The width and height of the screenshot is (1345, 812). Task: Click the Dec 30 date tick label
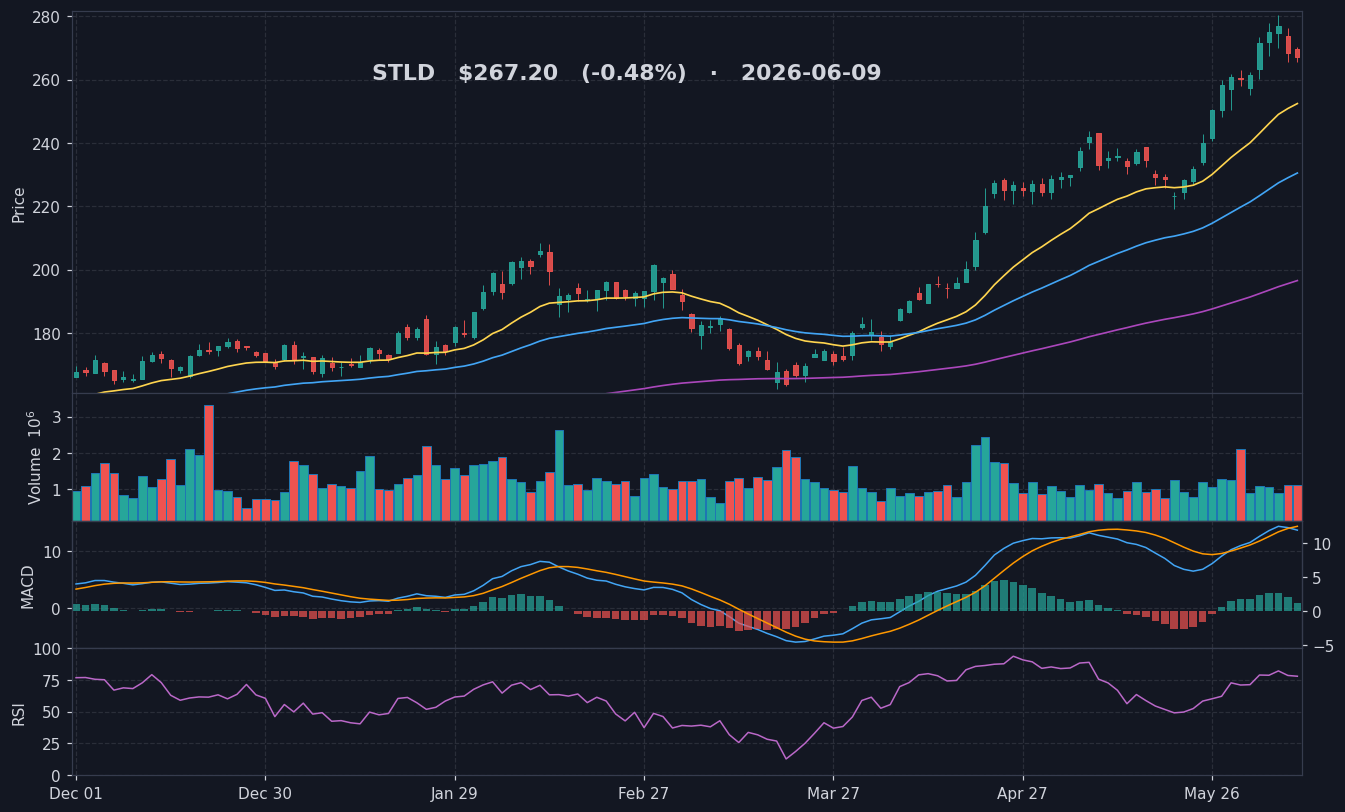[x=265, y=794]
